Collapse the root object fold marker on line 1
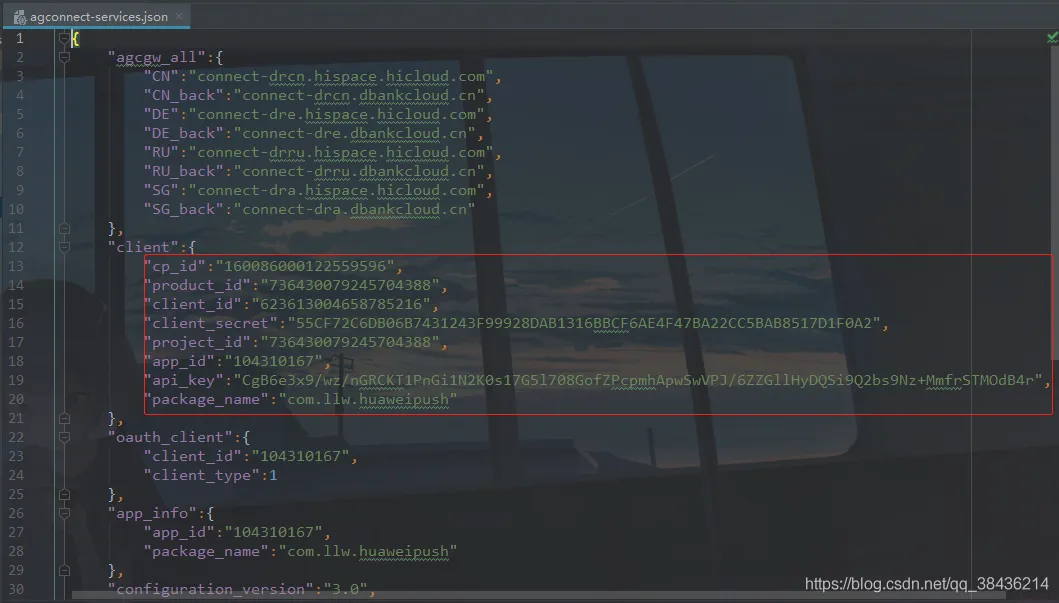Image resolution: width=1059 pixels, height=603 pixels. [64, 38]
